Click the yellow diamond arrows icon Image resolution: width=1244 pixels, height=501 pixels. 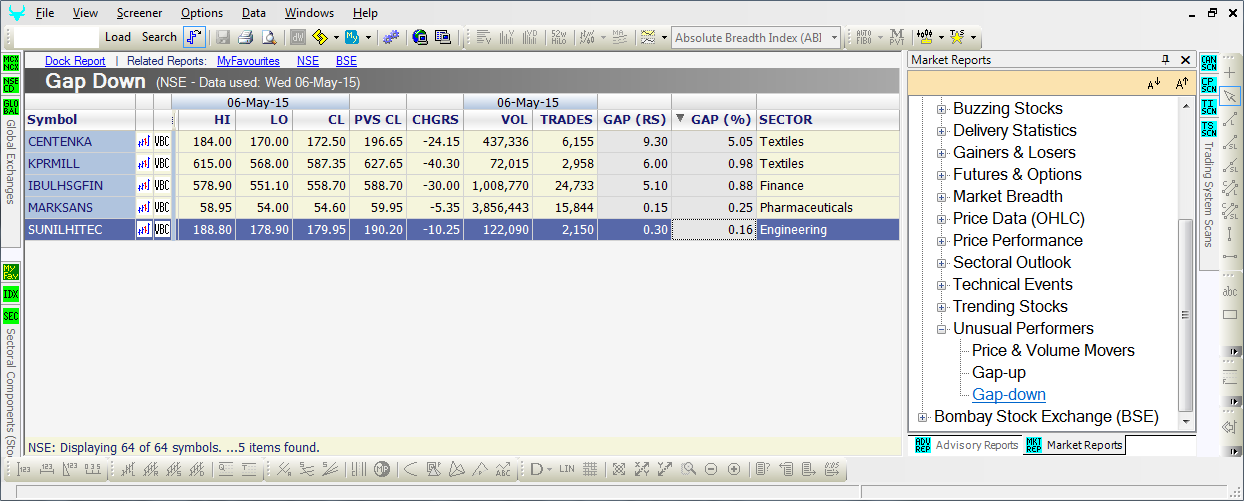pyautogui.click(x=320, y=37)
